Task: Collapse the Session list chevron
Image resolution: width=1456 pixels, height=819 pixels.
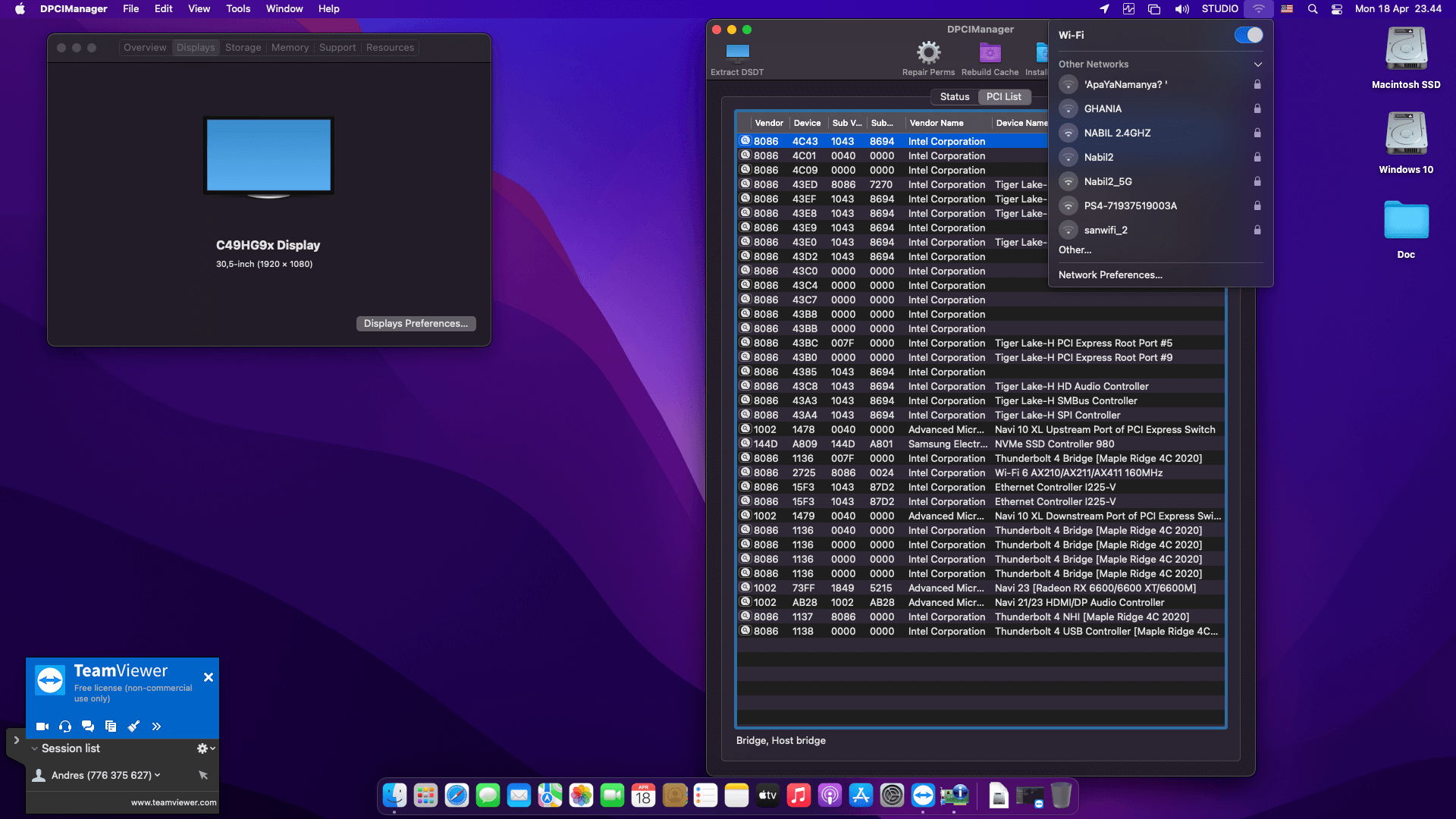Action: tap(34, 748)
